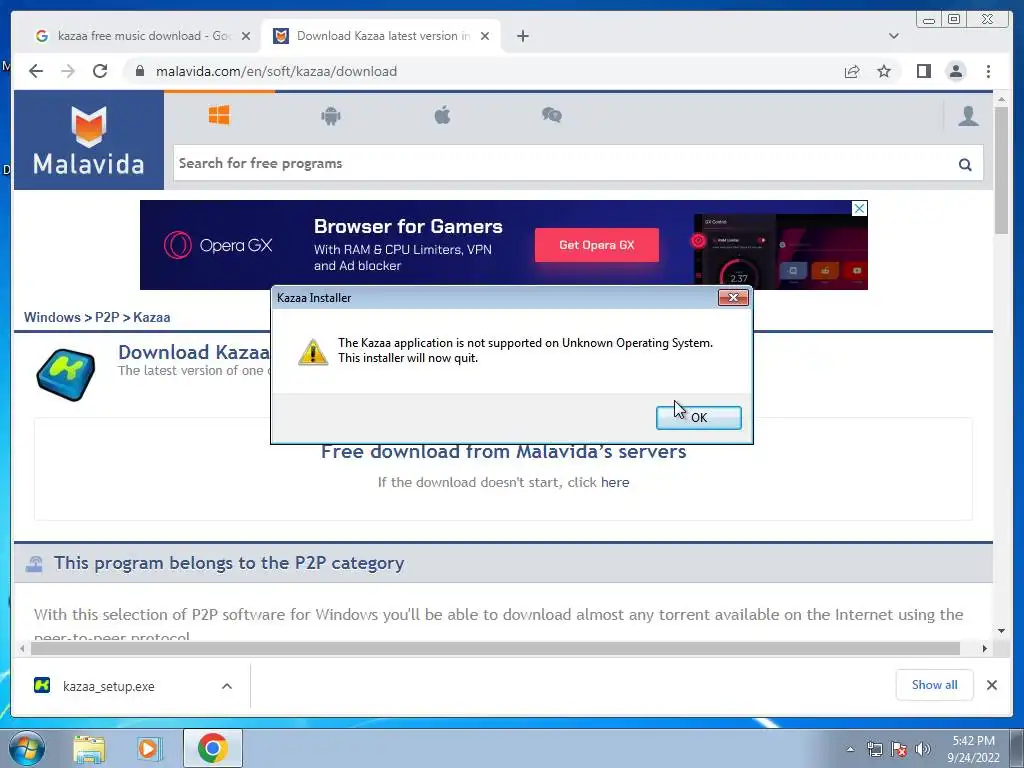Open Windows Media Player taskbar icon
Image resolution: width=1024 pixels, height=768 pixels.
[150, 748]
